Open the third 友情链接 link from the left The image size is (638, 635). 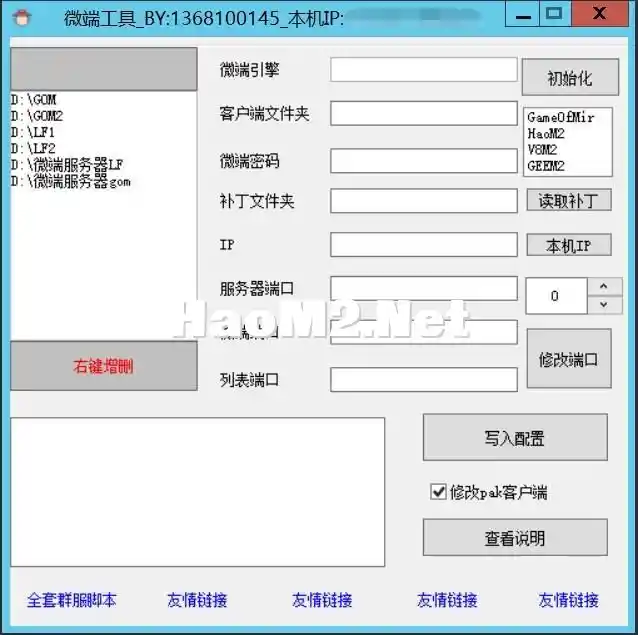coord(447,600)
